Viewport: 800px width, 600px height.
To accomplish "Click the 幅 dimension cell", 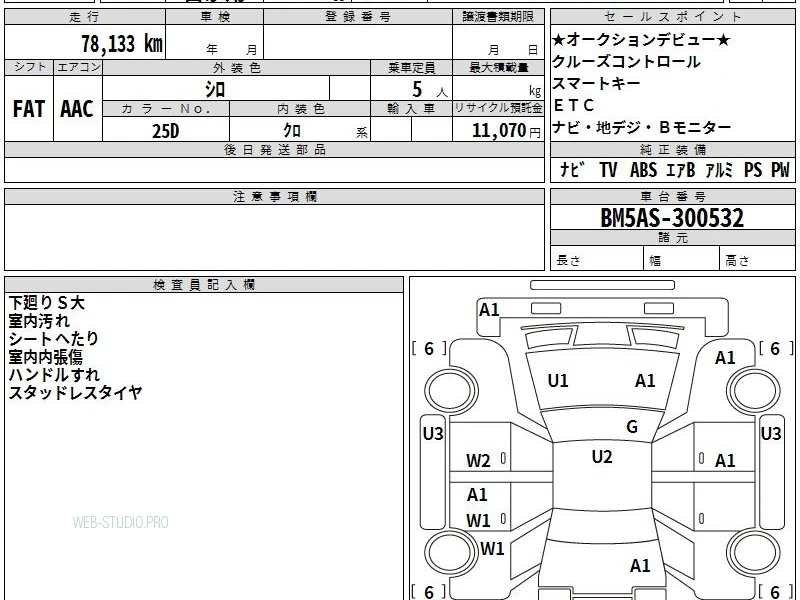I will click(x=682, y=260).
